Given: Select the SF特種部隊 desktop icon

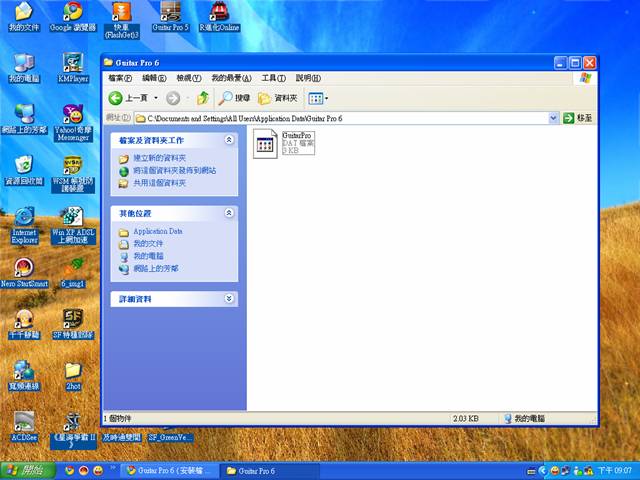Looking at the screenshot, I should (73, 324).
